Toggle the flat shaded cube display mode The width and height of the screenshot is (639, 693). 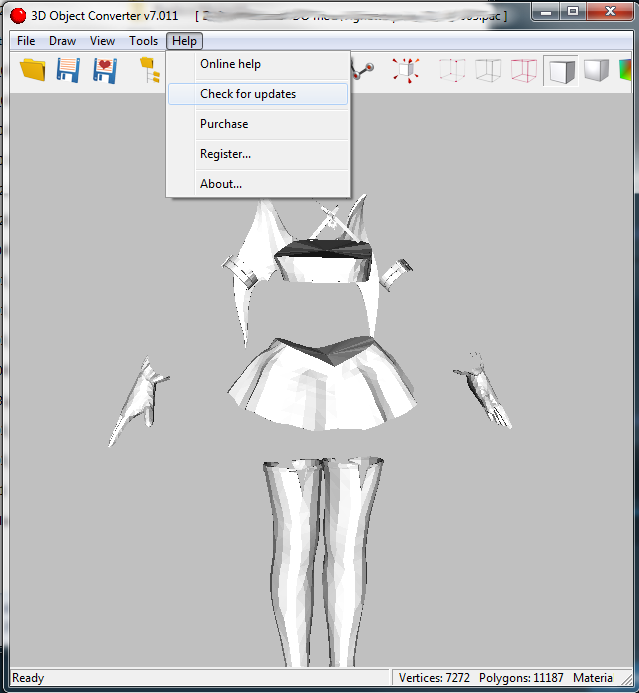point(560,70)
